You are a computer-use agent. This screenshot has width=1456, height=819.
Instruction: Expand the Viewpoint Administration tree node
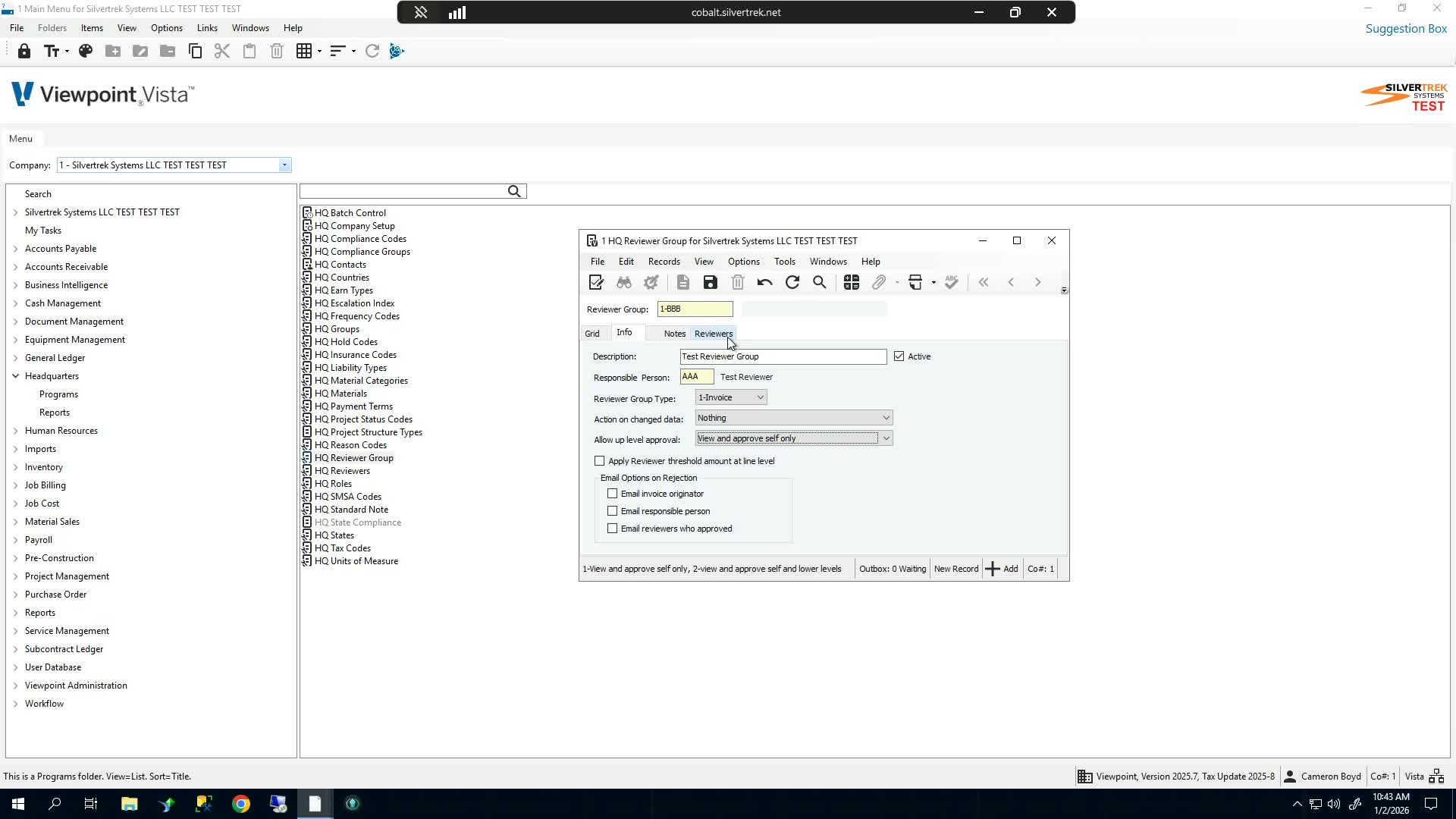15,686
